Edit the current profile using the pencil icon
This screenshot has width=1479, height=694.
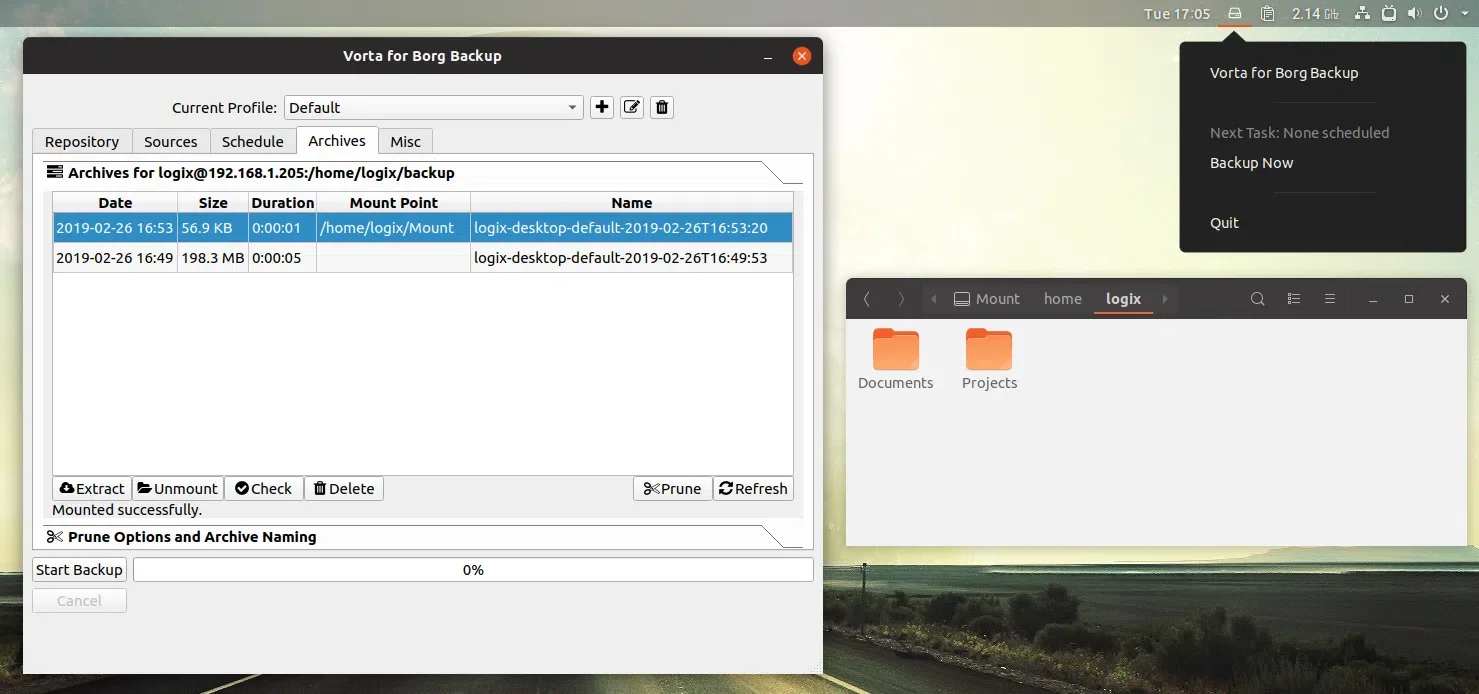tap(631, 107)
